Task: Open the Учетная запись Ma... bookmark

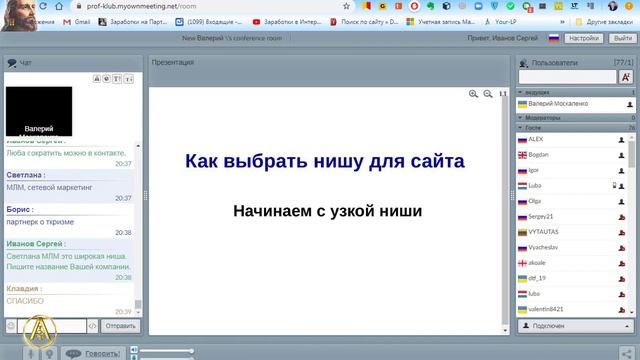Action: [x=440, y=22]
